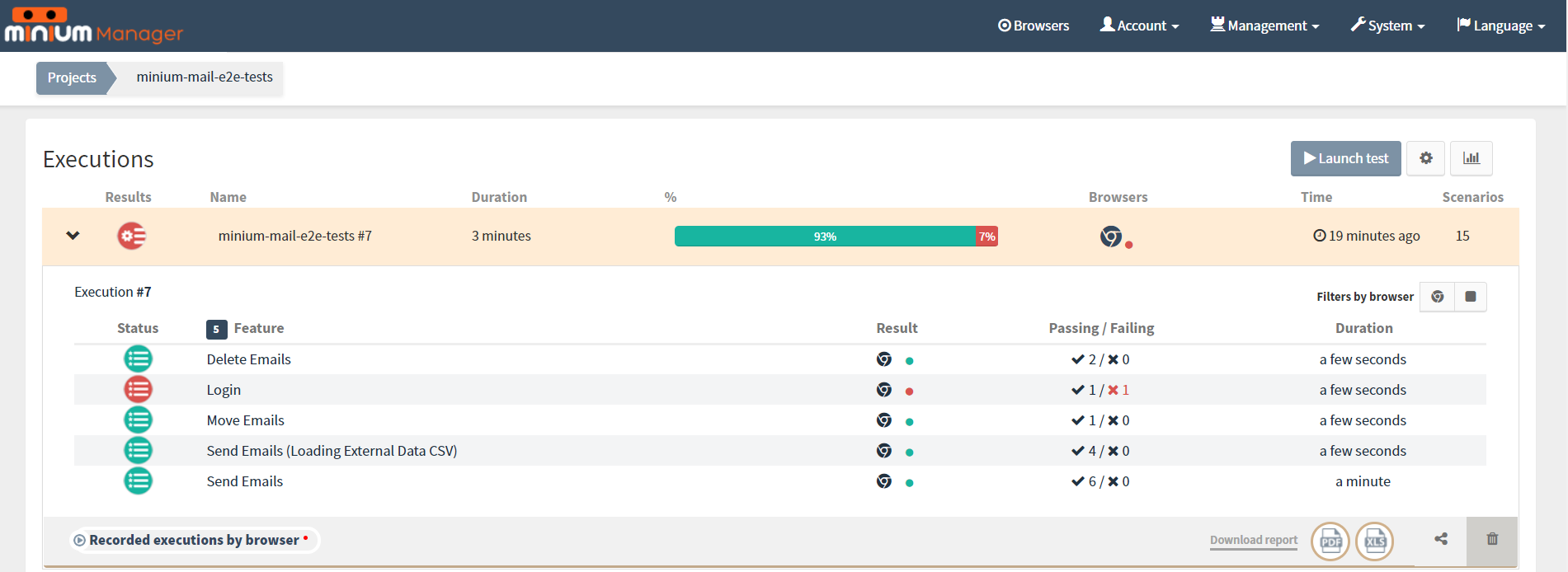Click the clock icon beside 19 minutes ago
Screen dimensions: 1568x572
coord(1320,236)
